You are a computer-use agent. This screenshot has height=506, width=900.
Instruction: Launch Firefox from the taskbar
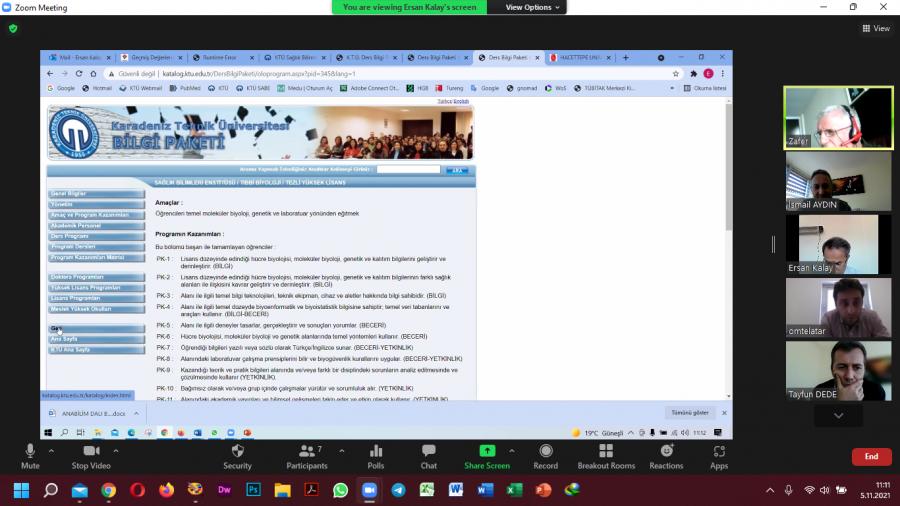tap(166, 490)
